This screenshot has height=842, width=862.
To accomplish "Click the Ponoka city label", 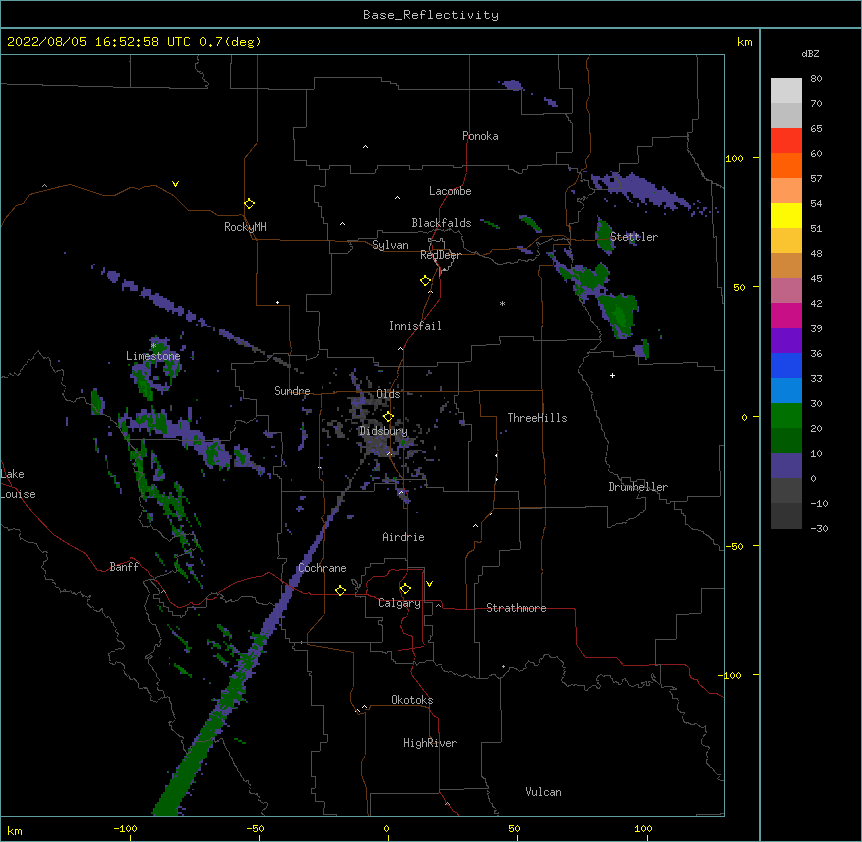I will (480, 136).
